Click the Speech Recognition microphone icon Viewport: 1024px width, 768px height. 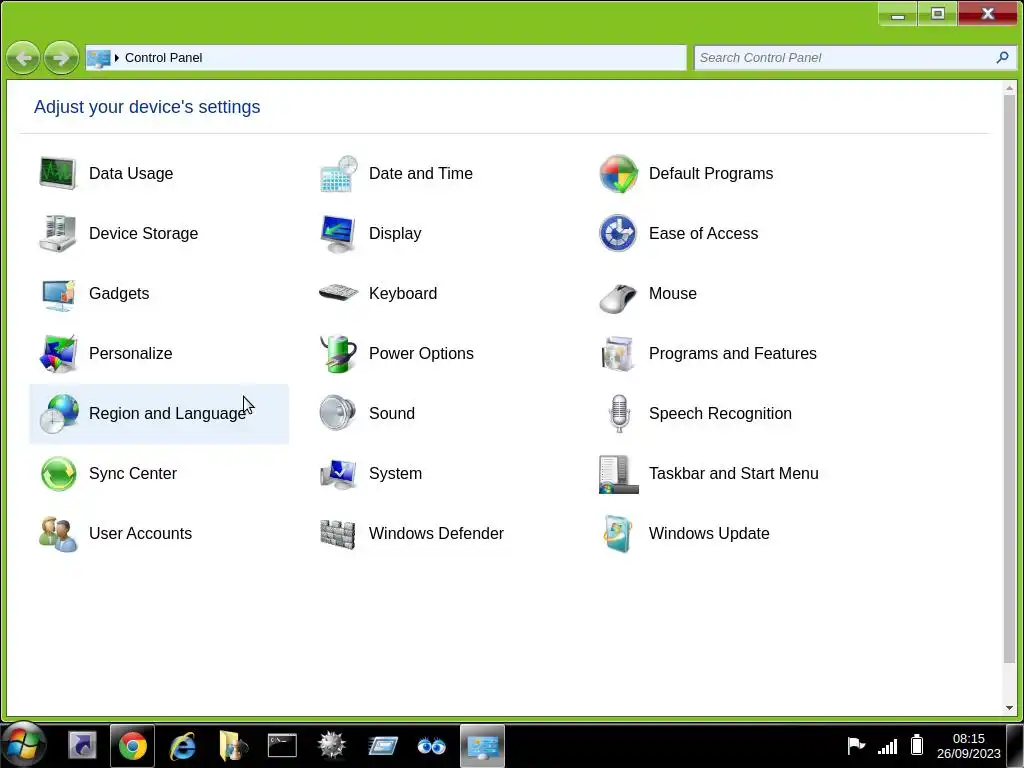tap(618, 413)
